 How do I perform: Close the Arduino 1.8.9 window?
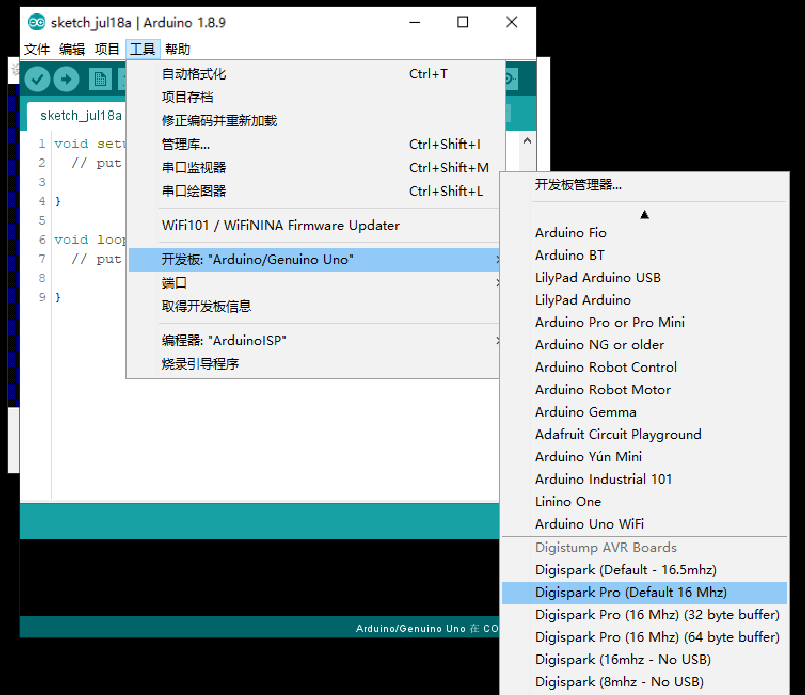pos(512,23)
